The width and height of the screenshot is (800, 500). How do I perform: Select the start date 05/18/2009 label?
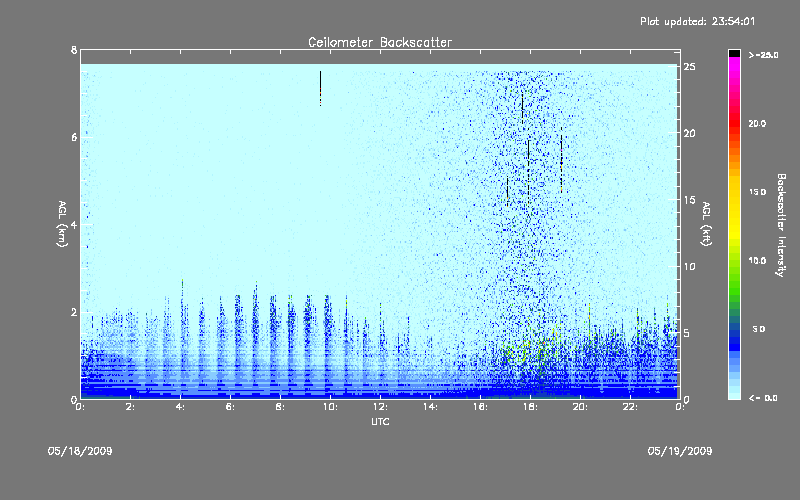(80, 451)
